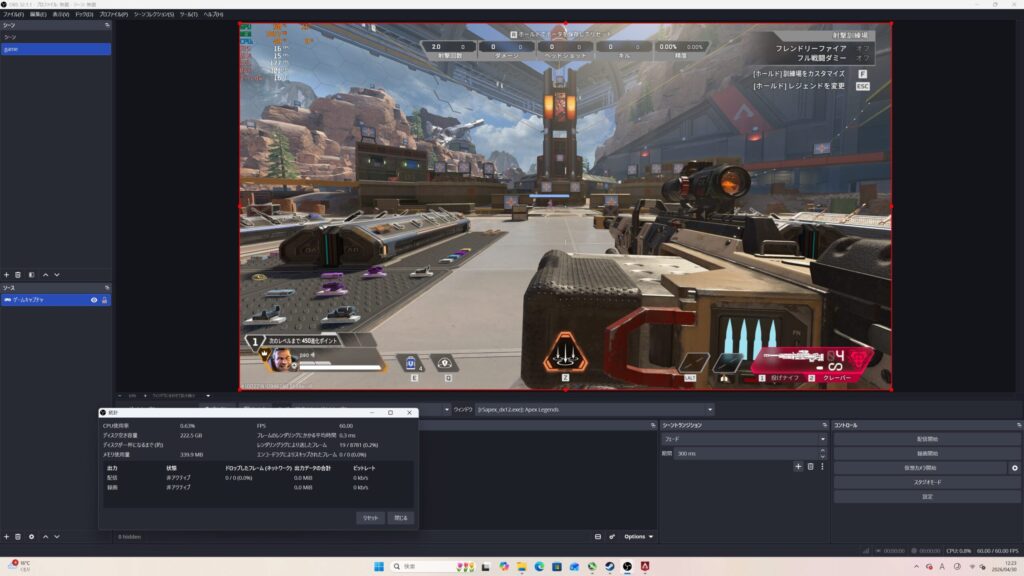Open the Microsoft Edge icon in the taskbar
This screenshot has width=1024, height=576.
pos(539,566)
